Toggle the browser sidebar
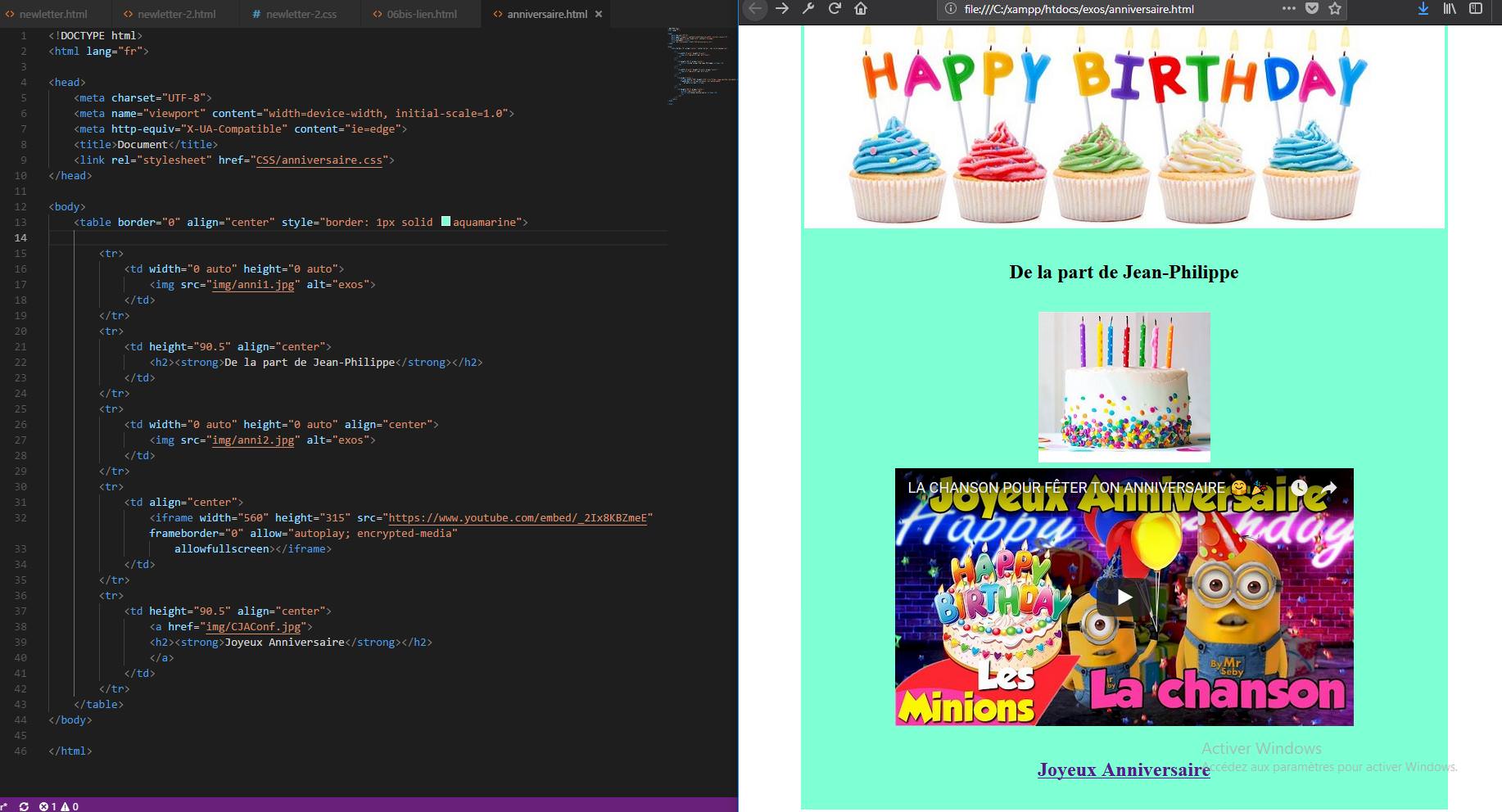Screen dimensions: 1502x812 click(1476, 8)
